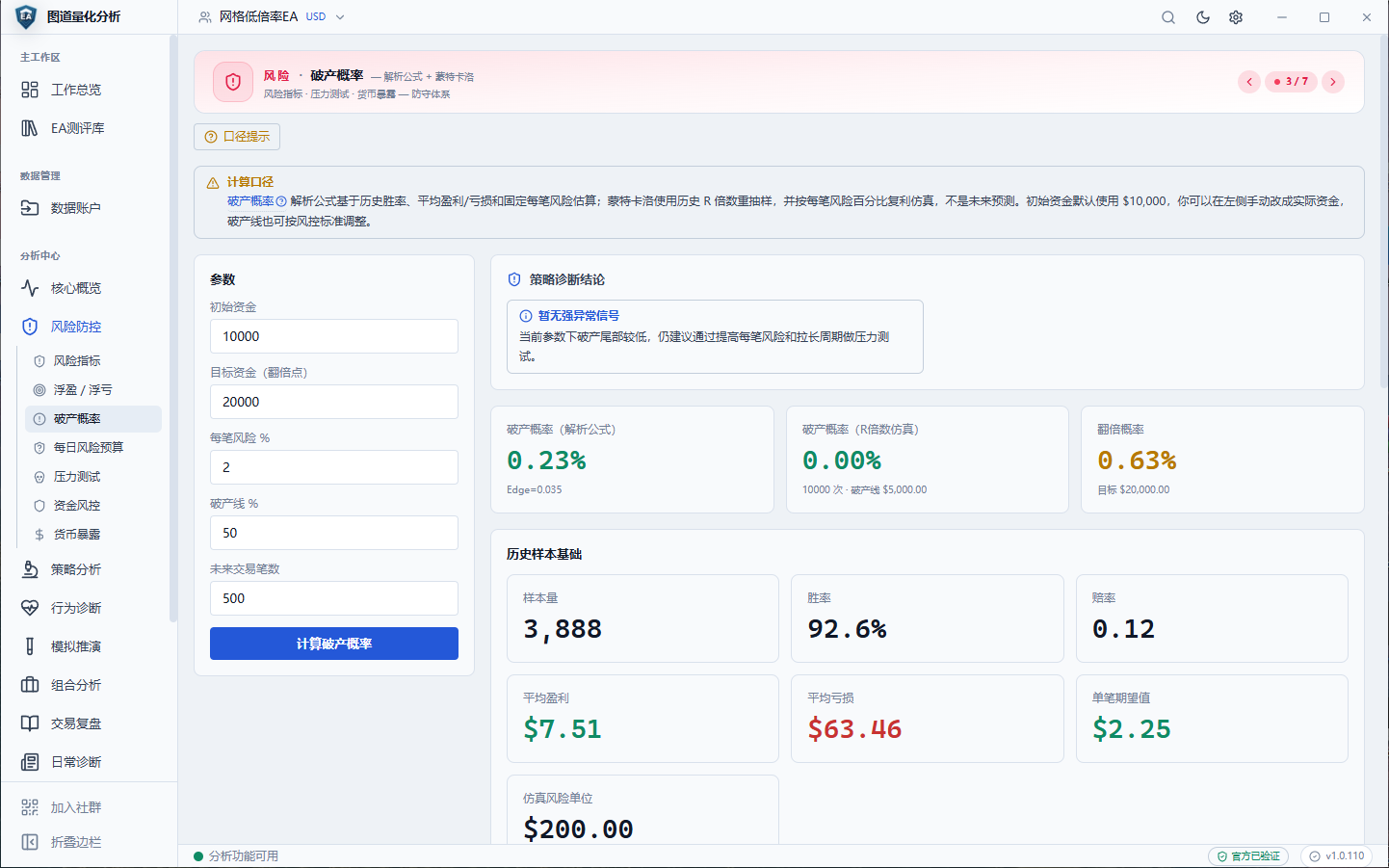
Task: Toggle dark mode moon icon
Action: click(1203, 17)
